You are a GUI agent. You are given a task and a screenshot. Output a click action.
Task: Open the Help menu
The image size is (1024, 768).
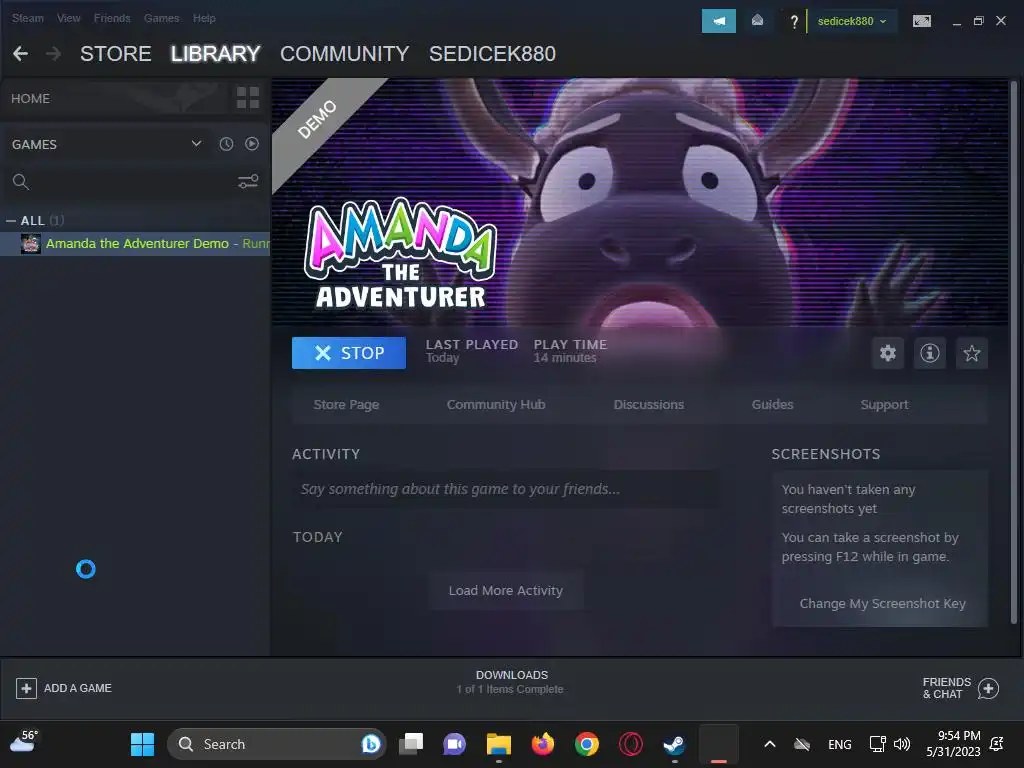coord(204,18)
